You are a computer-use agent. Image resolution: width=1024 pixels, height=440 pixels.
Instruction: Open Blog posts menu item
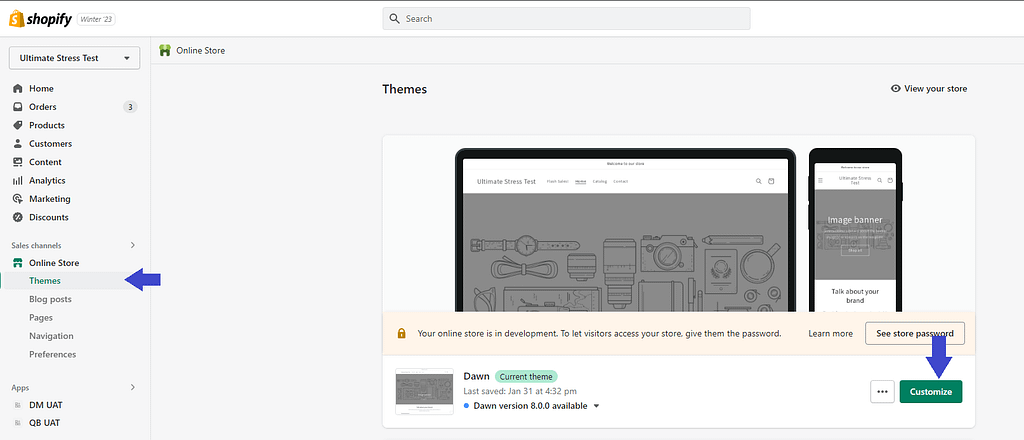(50, 299)
